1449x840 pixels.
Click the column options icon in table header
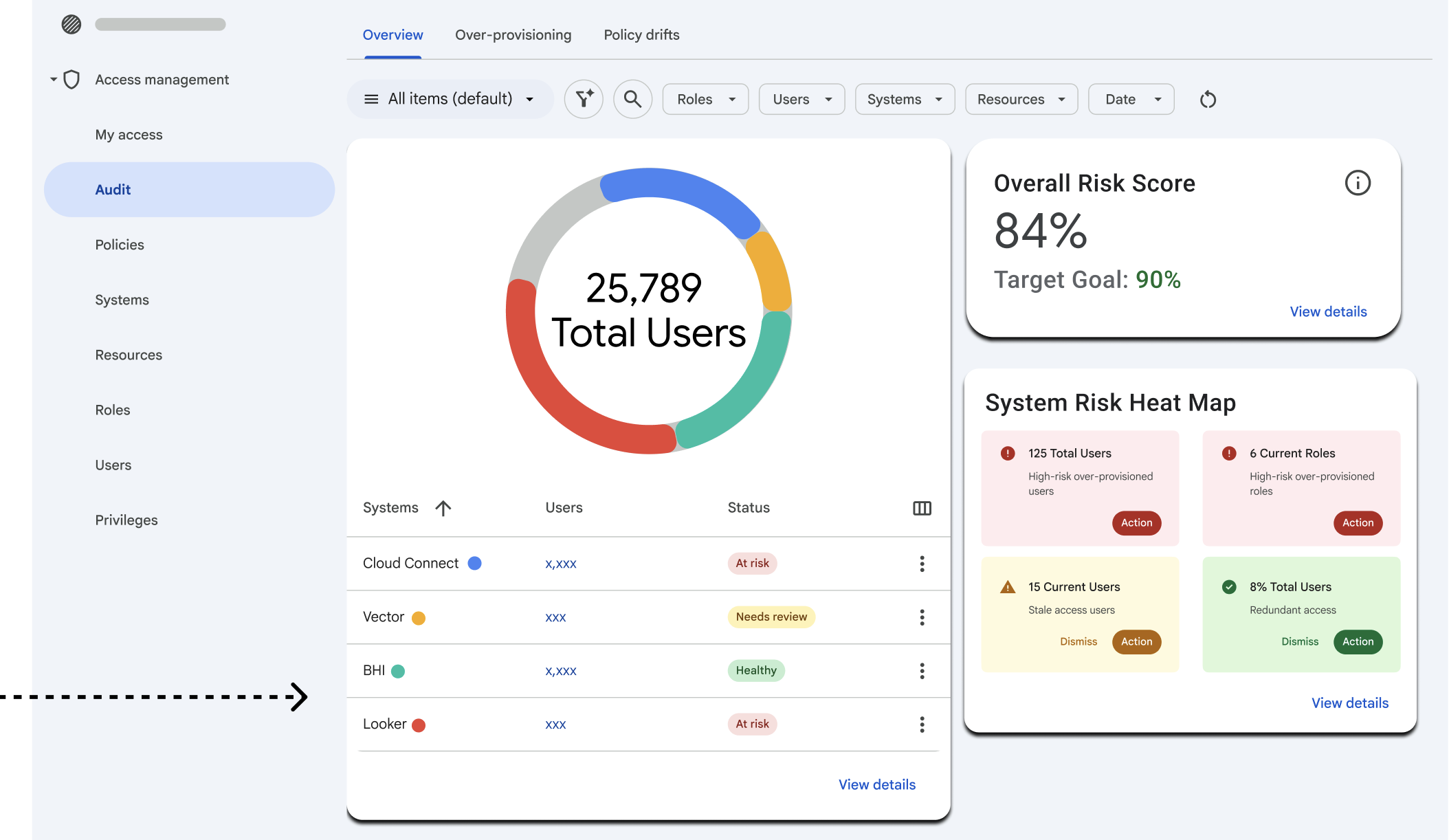click(922, 508)
